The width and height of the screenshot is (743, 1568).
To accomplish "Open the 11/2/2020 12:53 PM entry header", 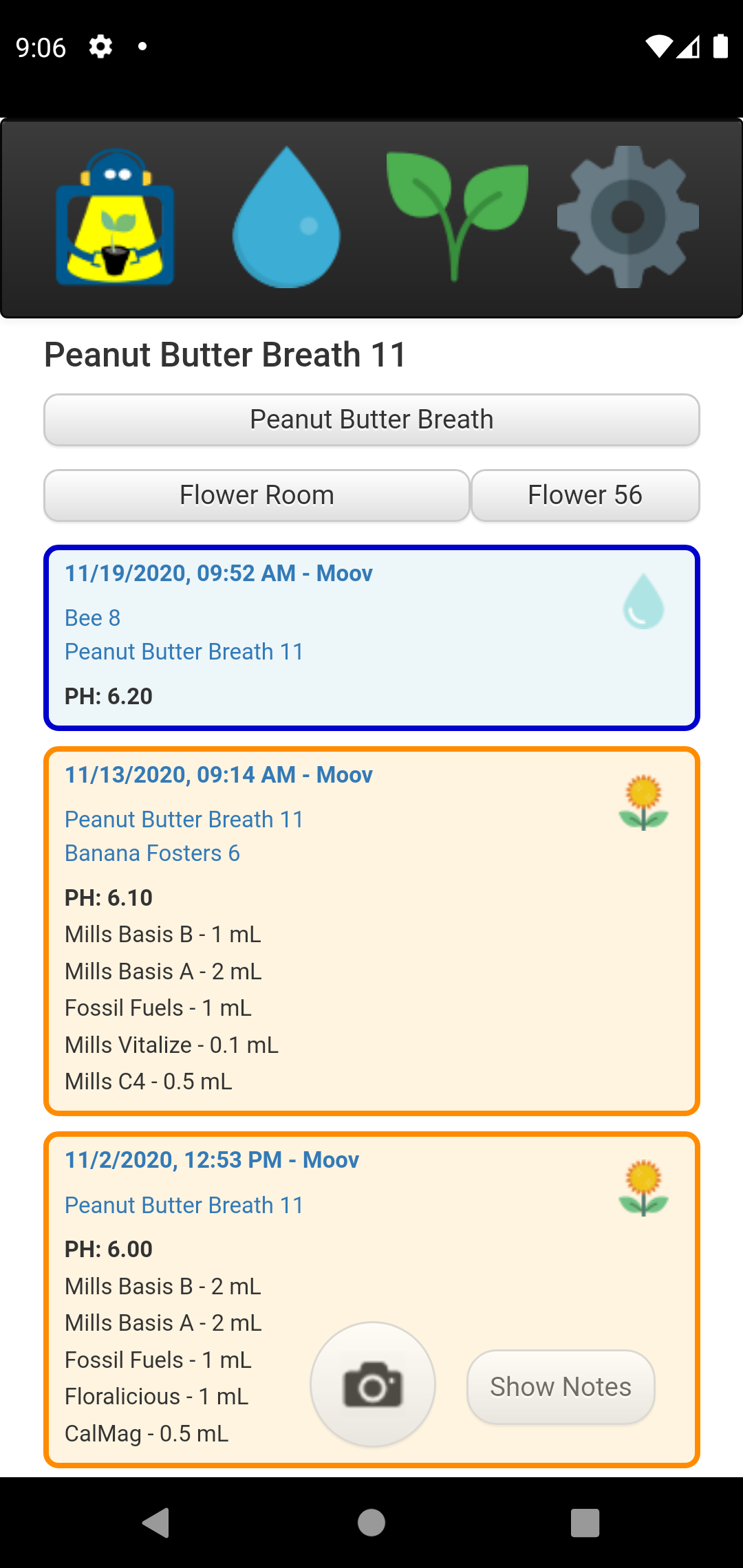I will (x=212, y=1159).
